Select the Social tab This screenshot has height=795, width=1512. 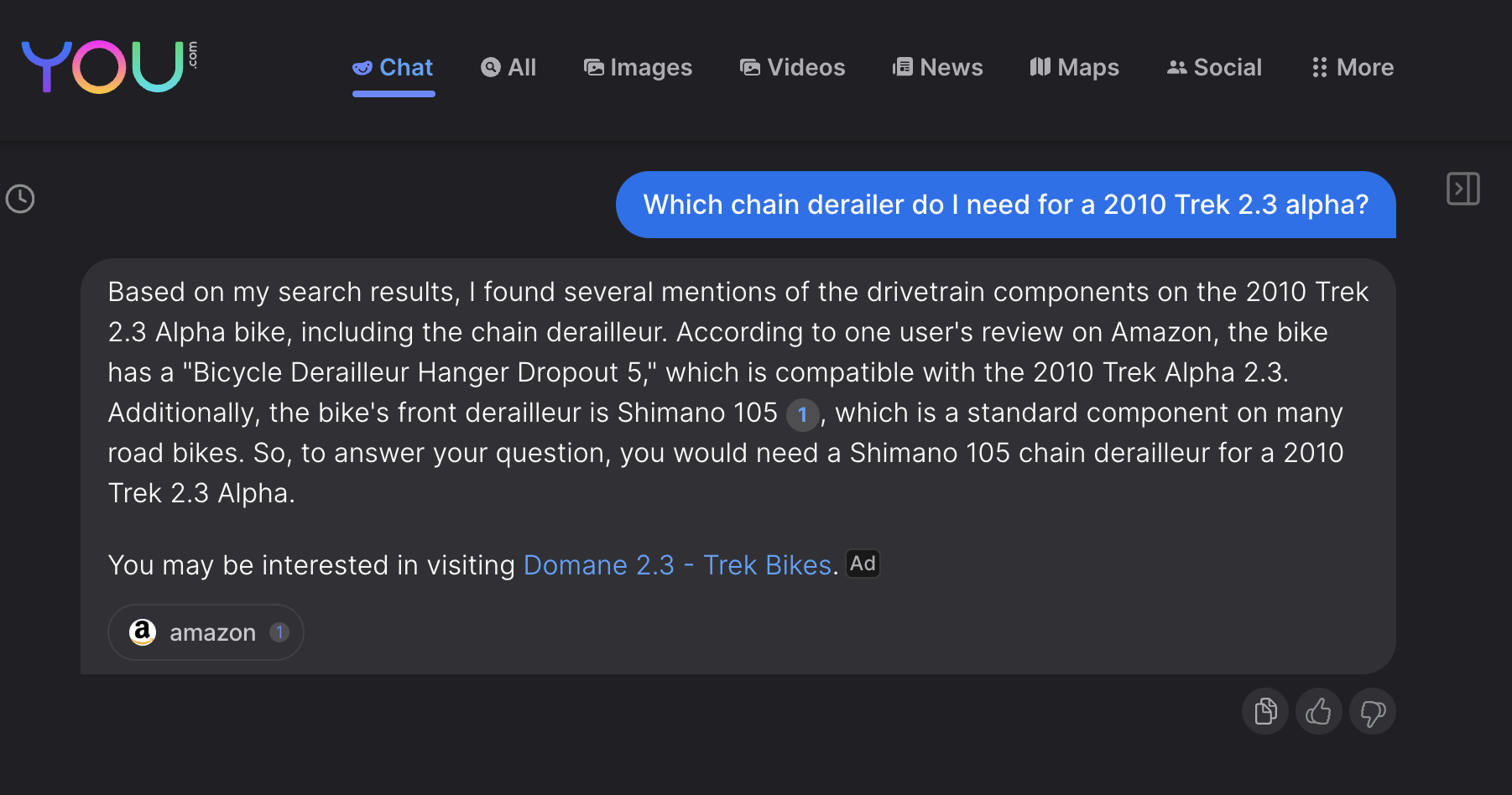coord(1214,67)
